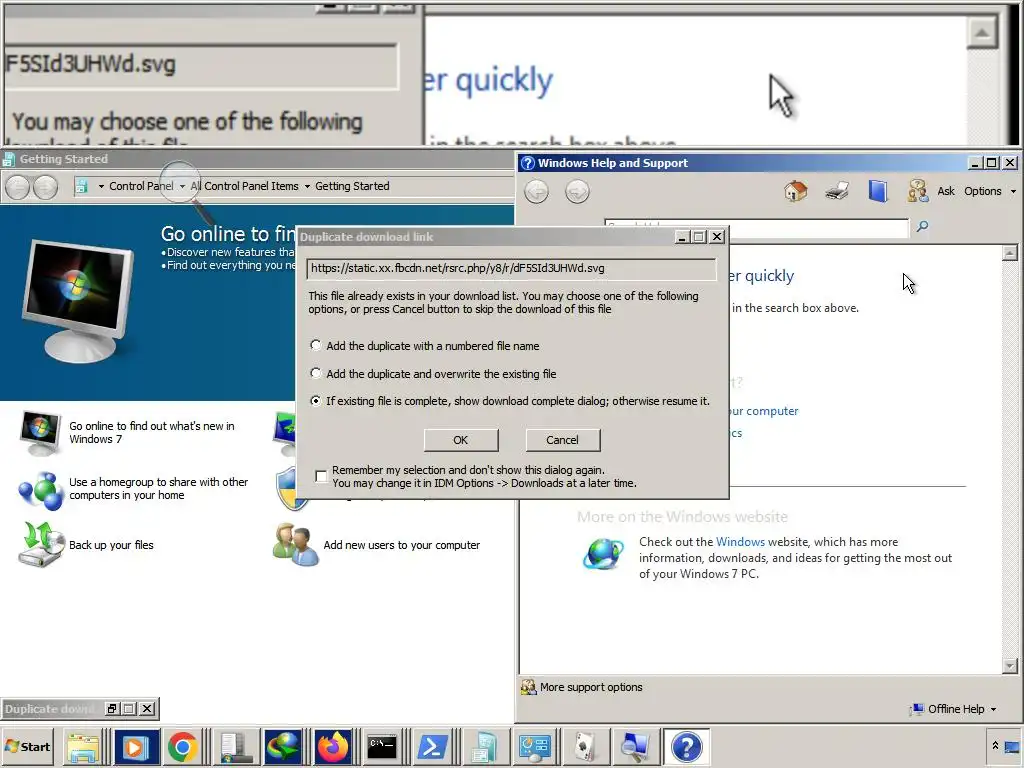Click the Control Panel taskbar icon

pos(534,747)
